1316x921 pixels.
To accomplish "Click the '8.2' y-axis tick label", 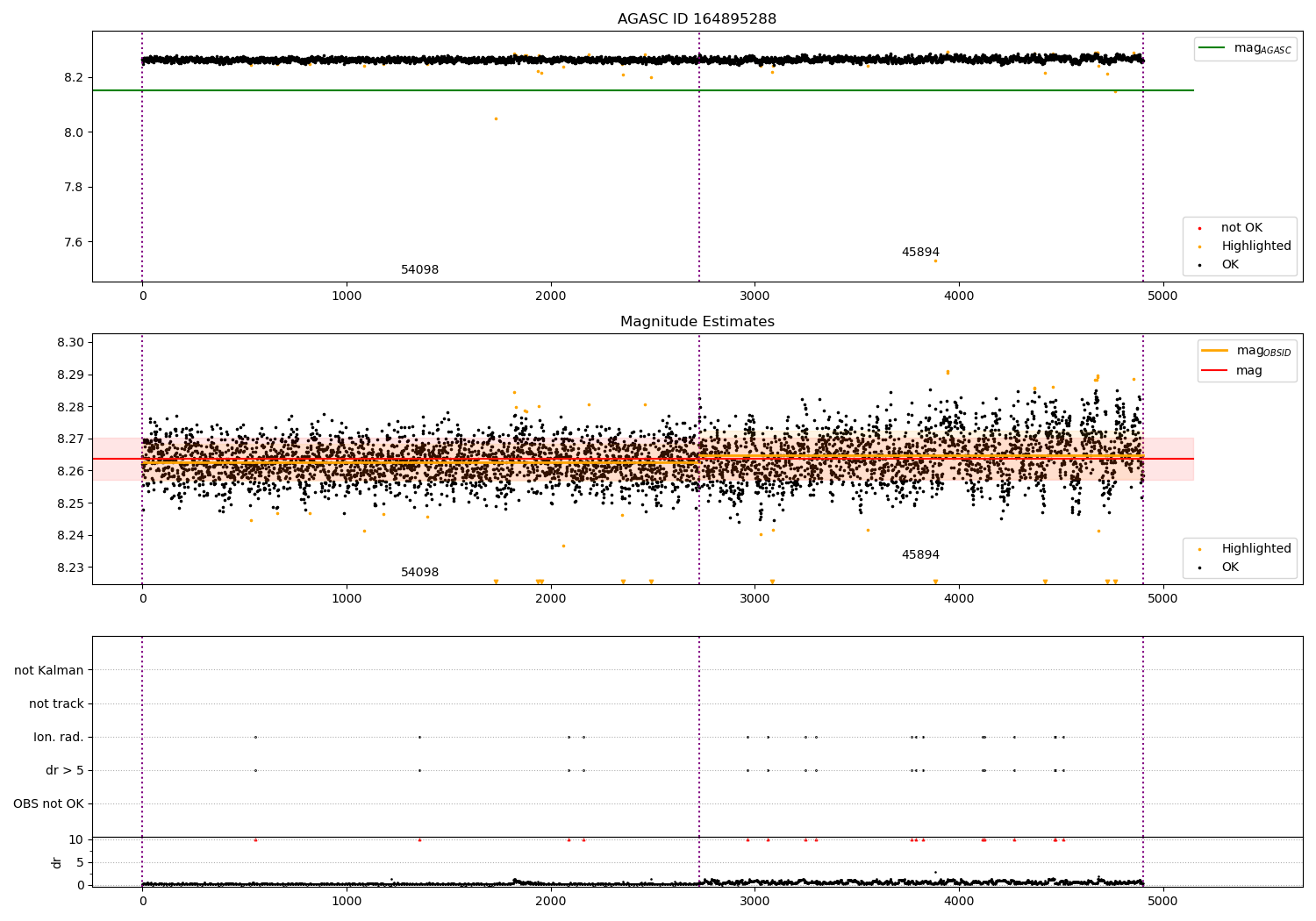I will (74, 78).
